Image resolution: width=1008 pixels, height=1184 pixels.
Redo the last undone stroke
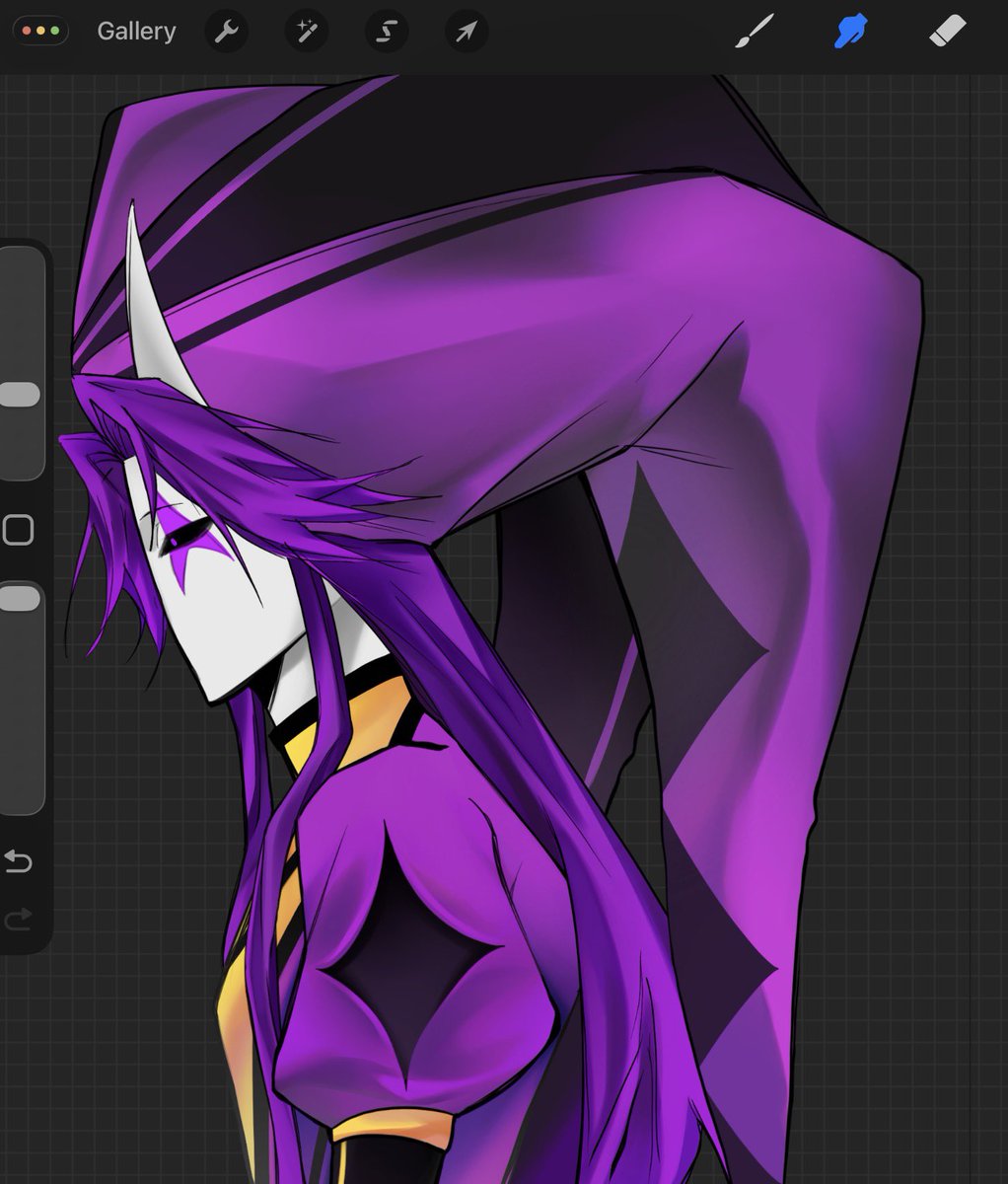pyautogui.click(x=19, y=921)
